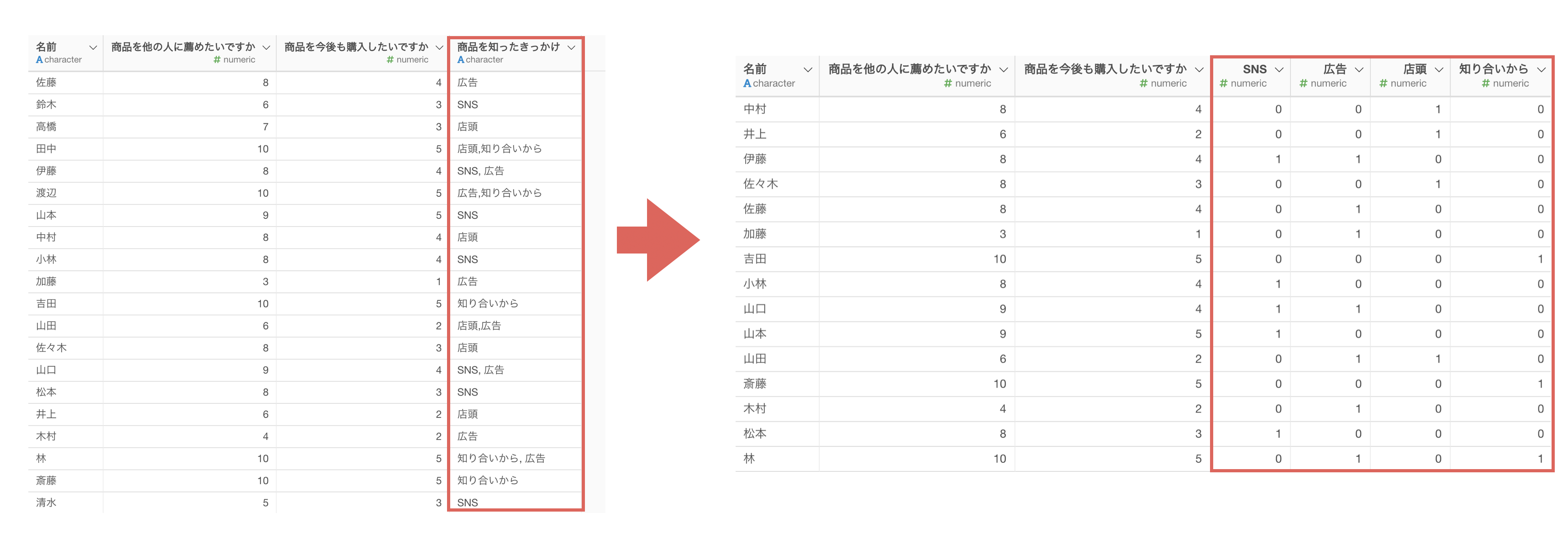Open 商品を今後も購入したいですか column menu in left table
The height and width of the screenshot is (539, 1568).
click(439, 48)
